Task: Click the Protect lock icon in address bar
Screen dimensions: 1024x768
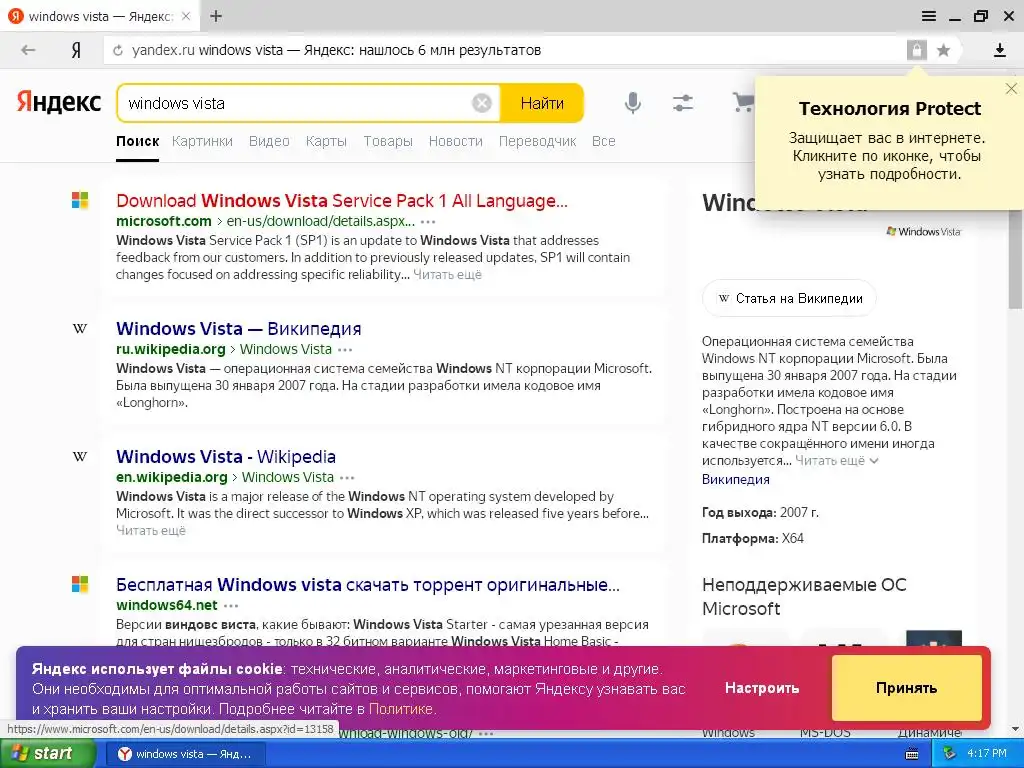Action: 917,50
